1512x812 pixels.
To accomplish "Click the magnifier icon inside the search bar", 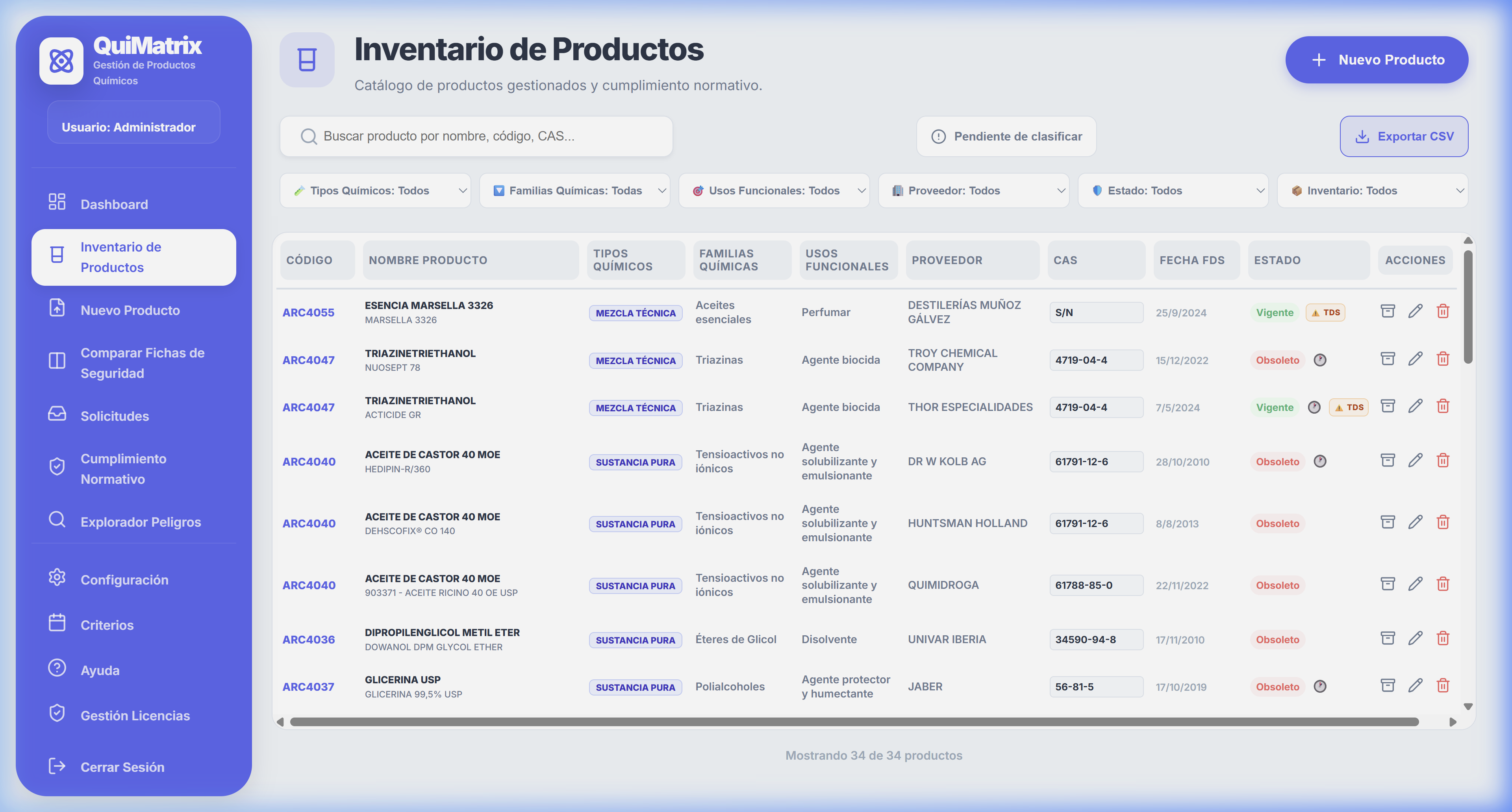I will click(x=309, y=136).
